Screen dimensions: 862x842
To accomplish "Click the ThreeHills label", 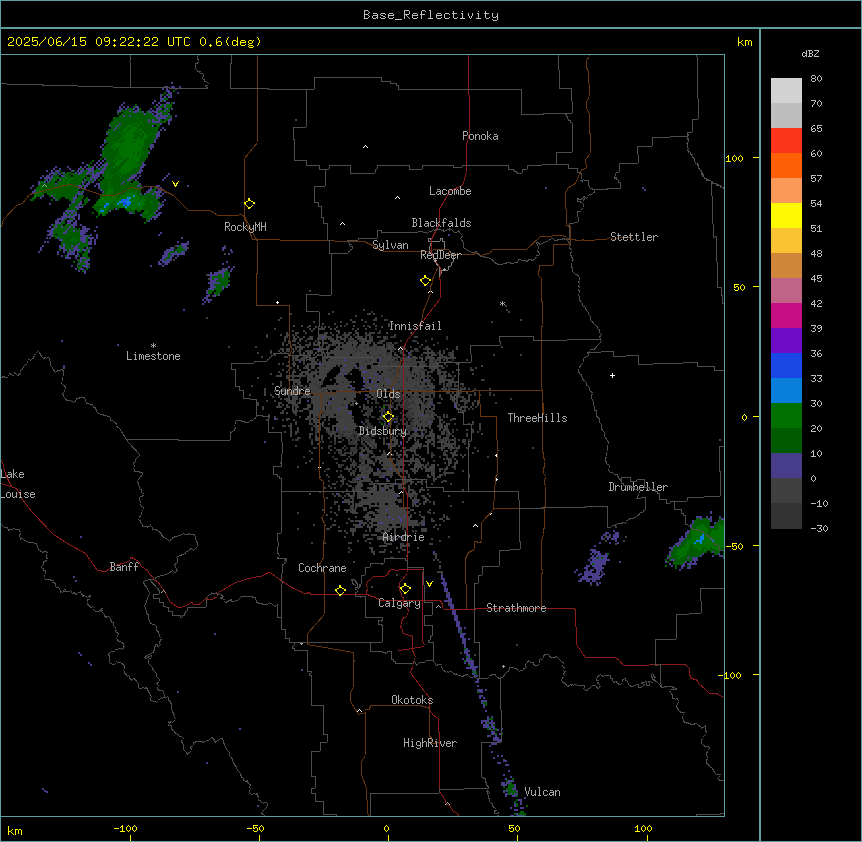I will click(x=537, y=418).
